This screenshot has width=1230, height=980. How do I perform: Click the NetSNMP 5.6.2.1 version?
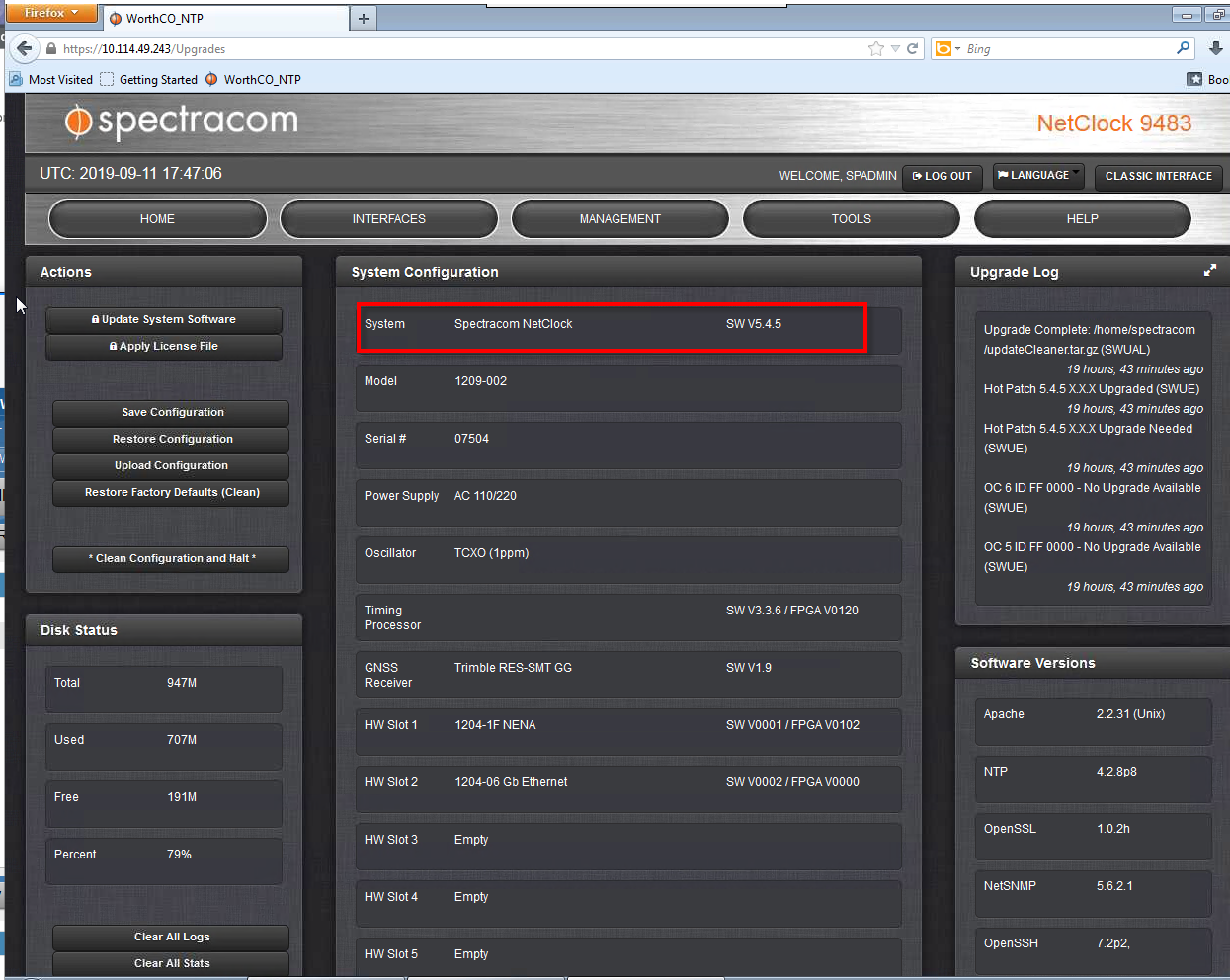click(x=1114, y=886)
